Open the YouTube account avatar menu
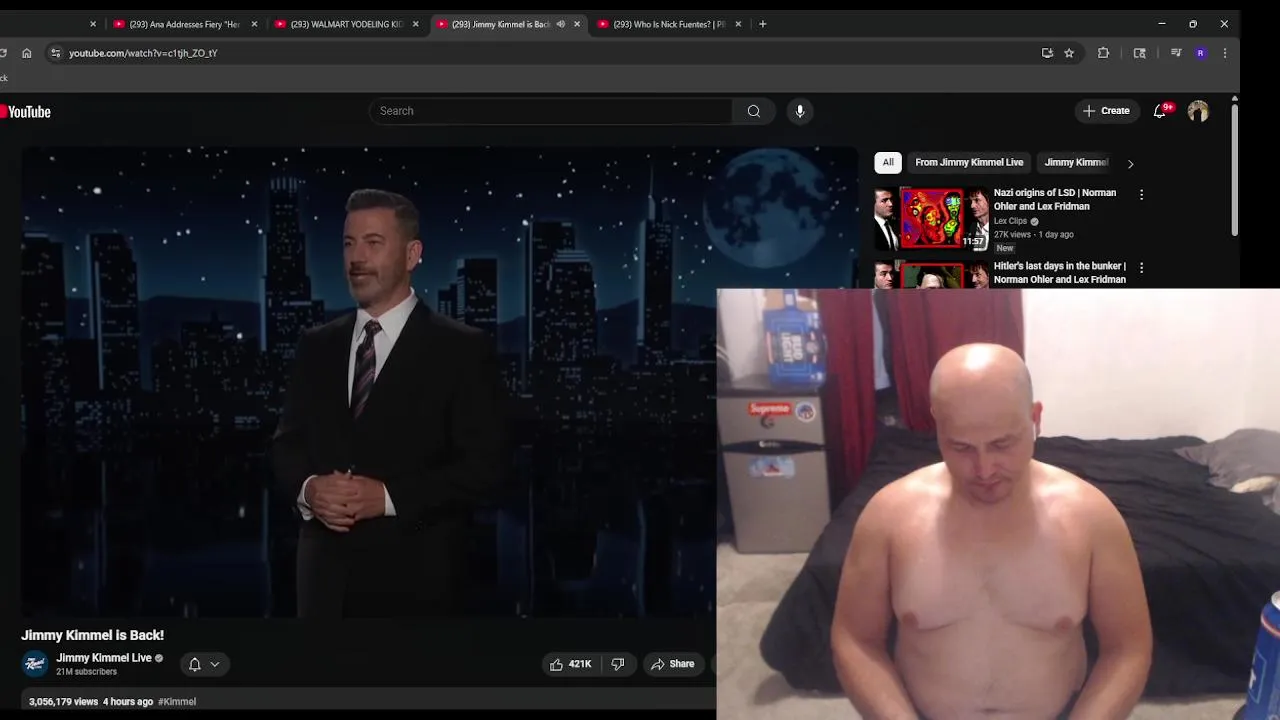This screenshot has width=1280, height=720. [x=1198, y=111]
